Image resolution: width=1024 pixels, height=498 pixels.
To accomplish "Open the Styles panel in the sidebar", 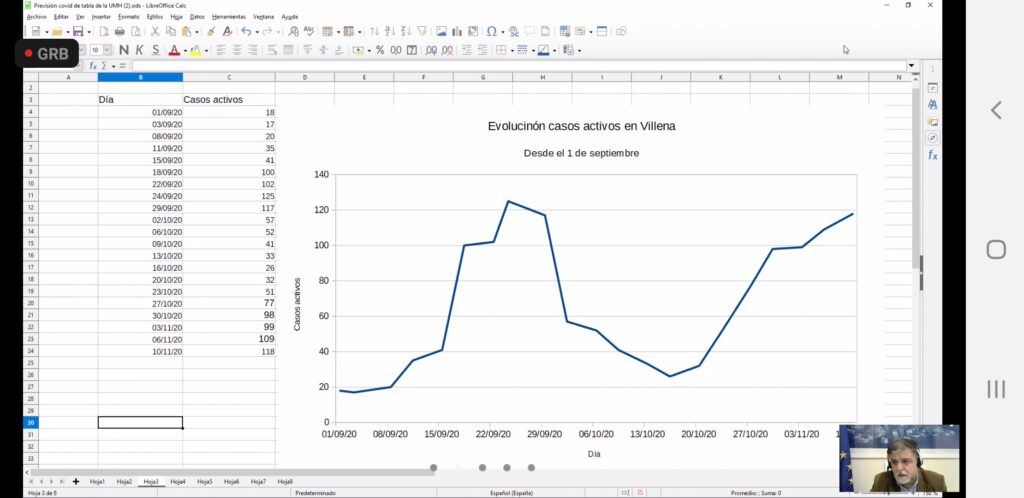I will (x=932, y=104).
